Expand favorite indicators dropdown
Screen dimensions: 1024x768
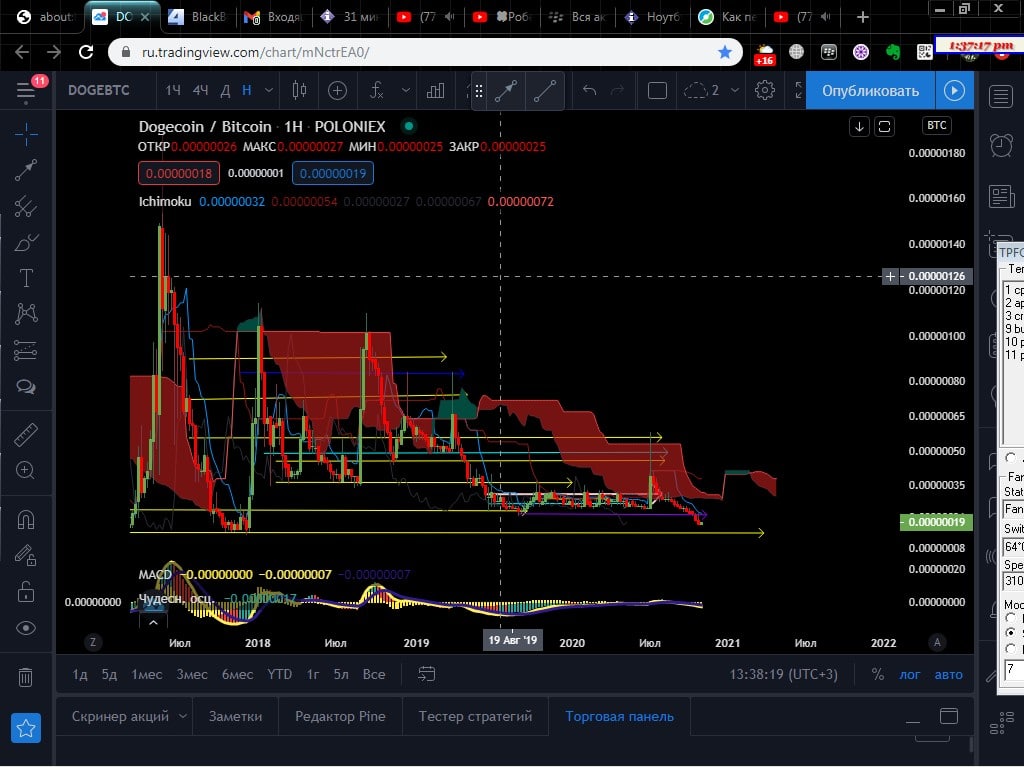tap(406, 91)
